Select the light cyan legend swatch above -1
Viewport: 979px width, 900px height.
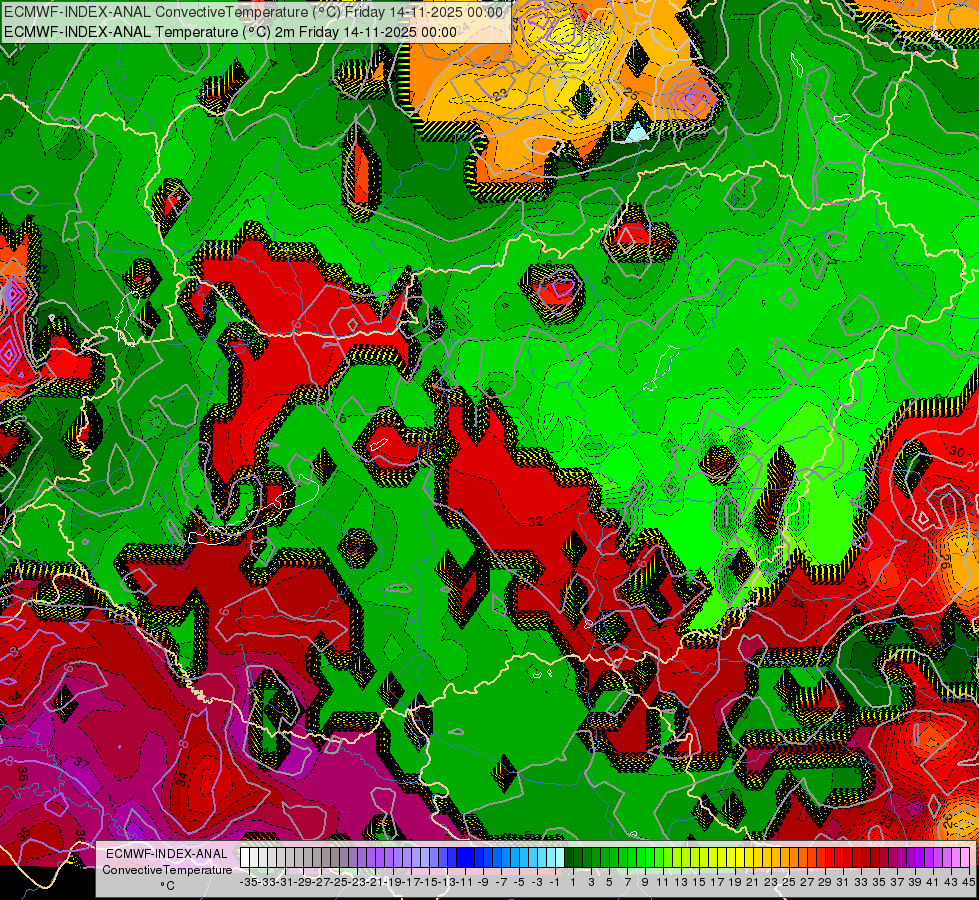coord(551,857)
